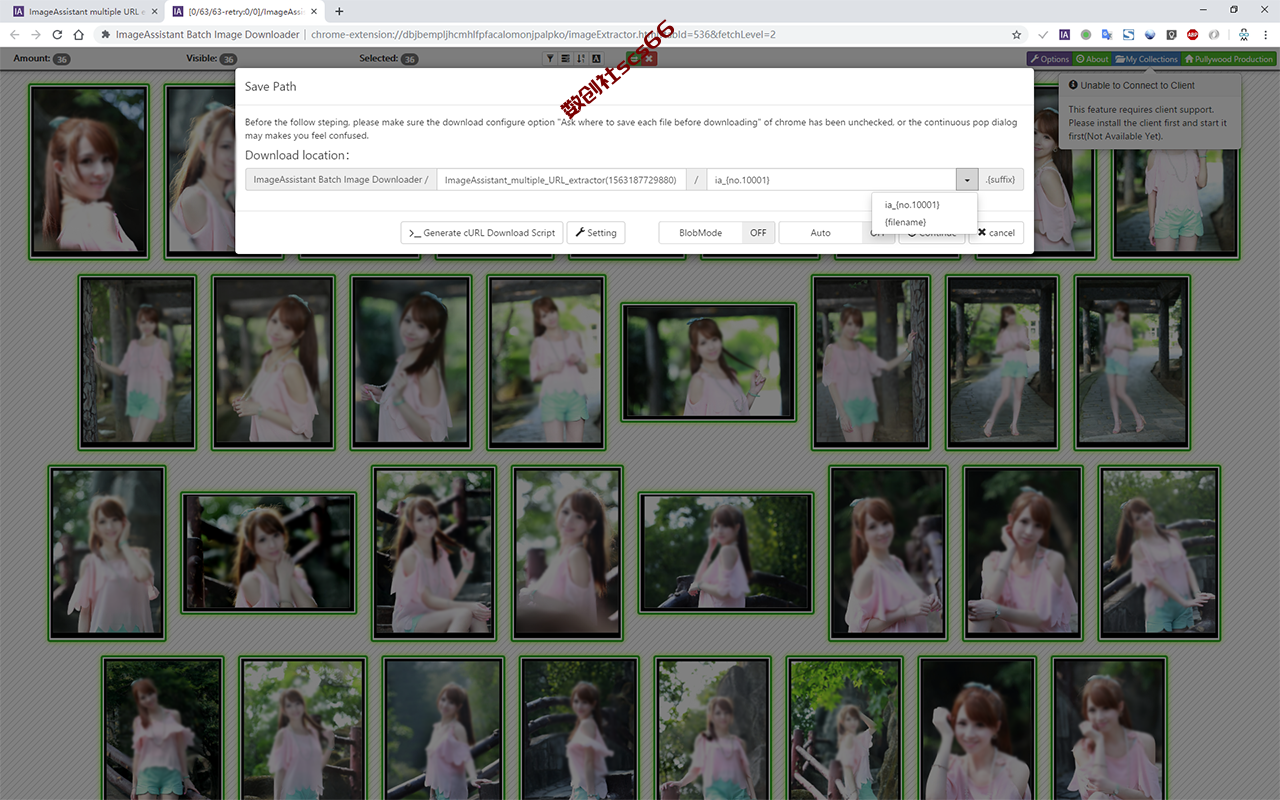Click 'Unable to Connect to Client' tooltip heading
The image size is (1280, 800).
point(1137,86)
